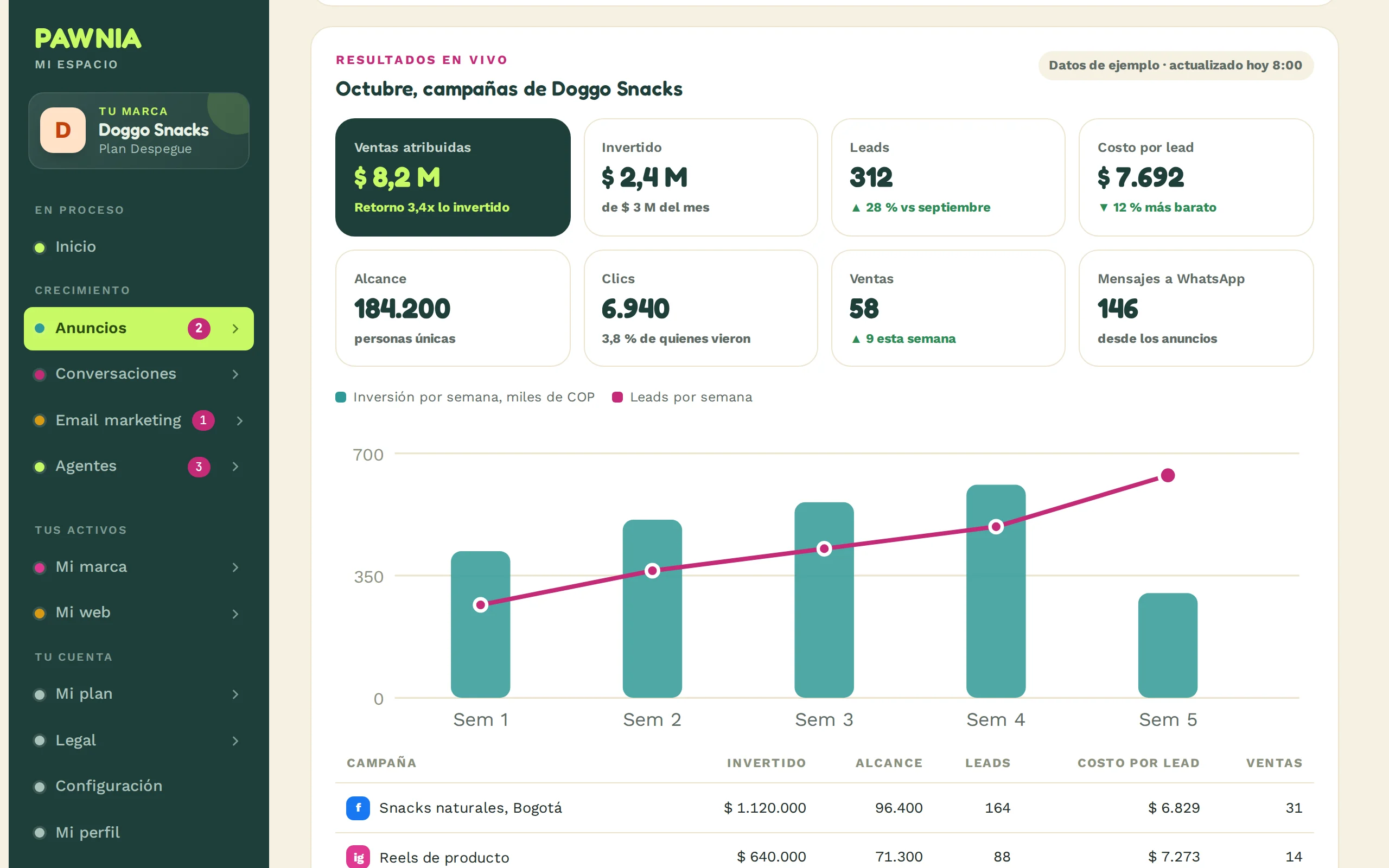This screenshot has height=868, width=1389.
Task: Click the '$ 1.120.000' cell
Action: [765, 808]
